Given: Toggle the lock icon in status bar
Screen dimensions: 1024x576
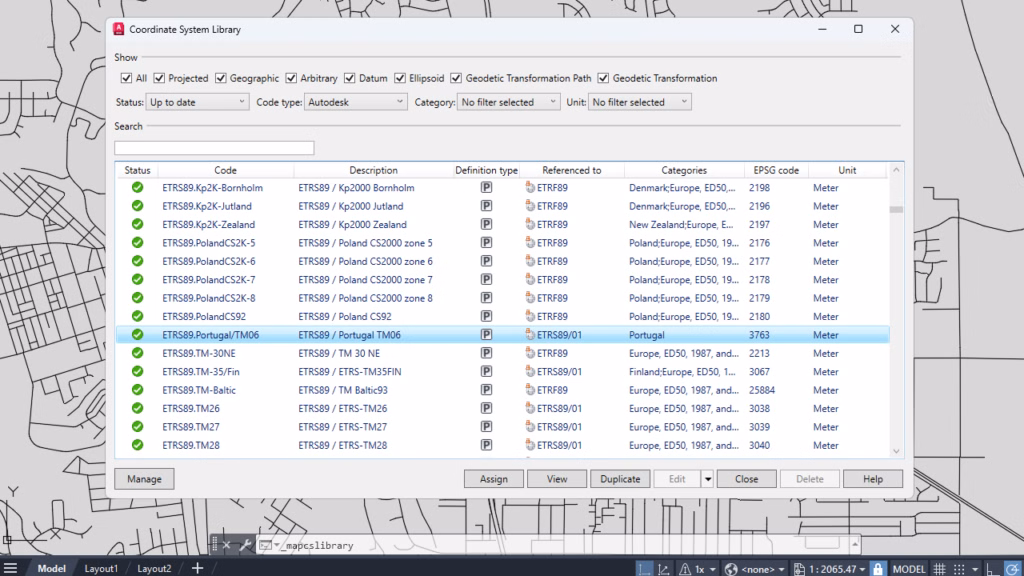Looking at the screenshot, I should (x=878, y=569).
